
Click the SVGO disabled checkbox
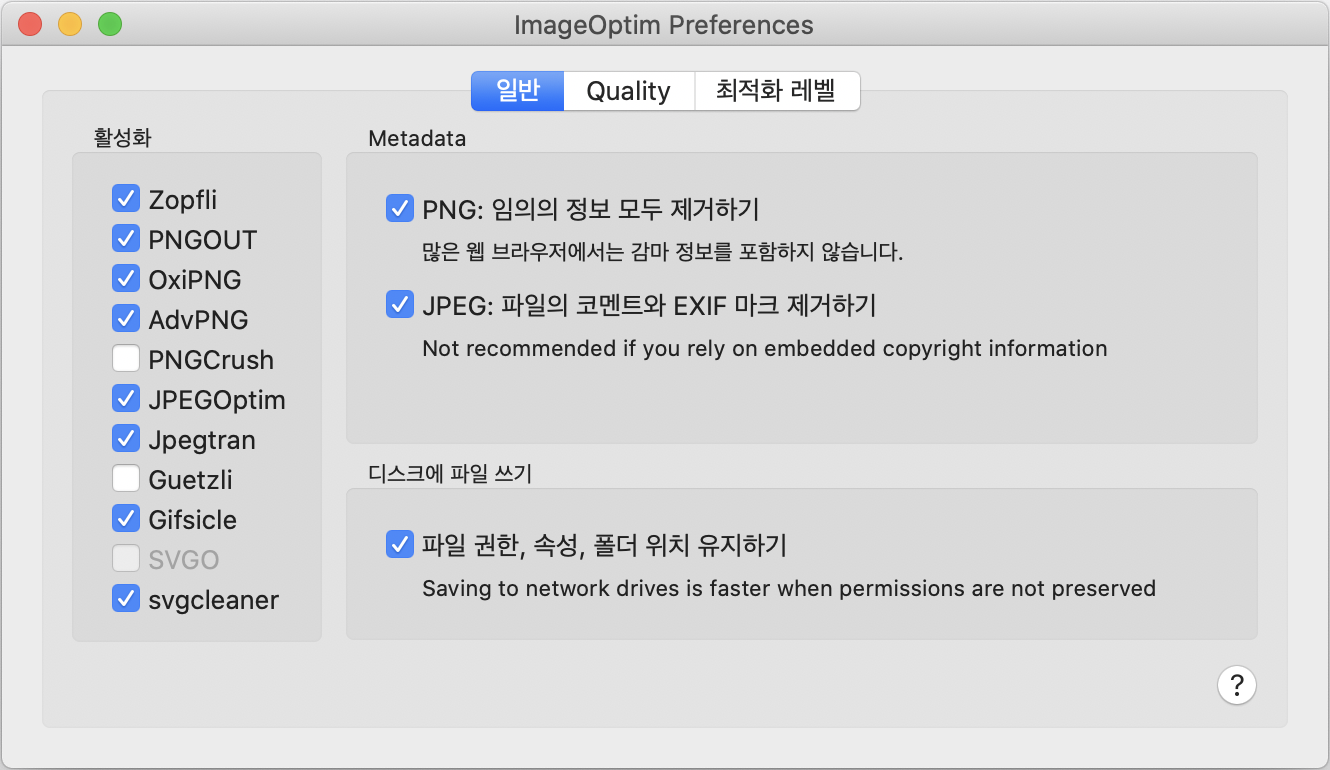[x=126, y=558]
